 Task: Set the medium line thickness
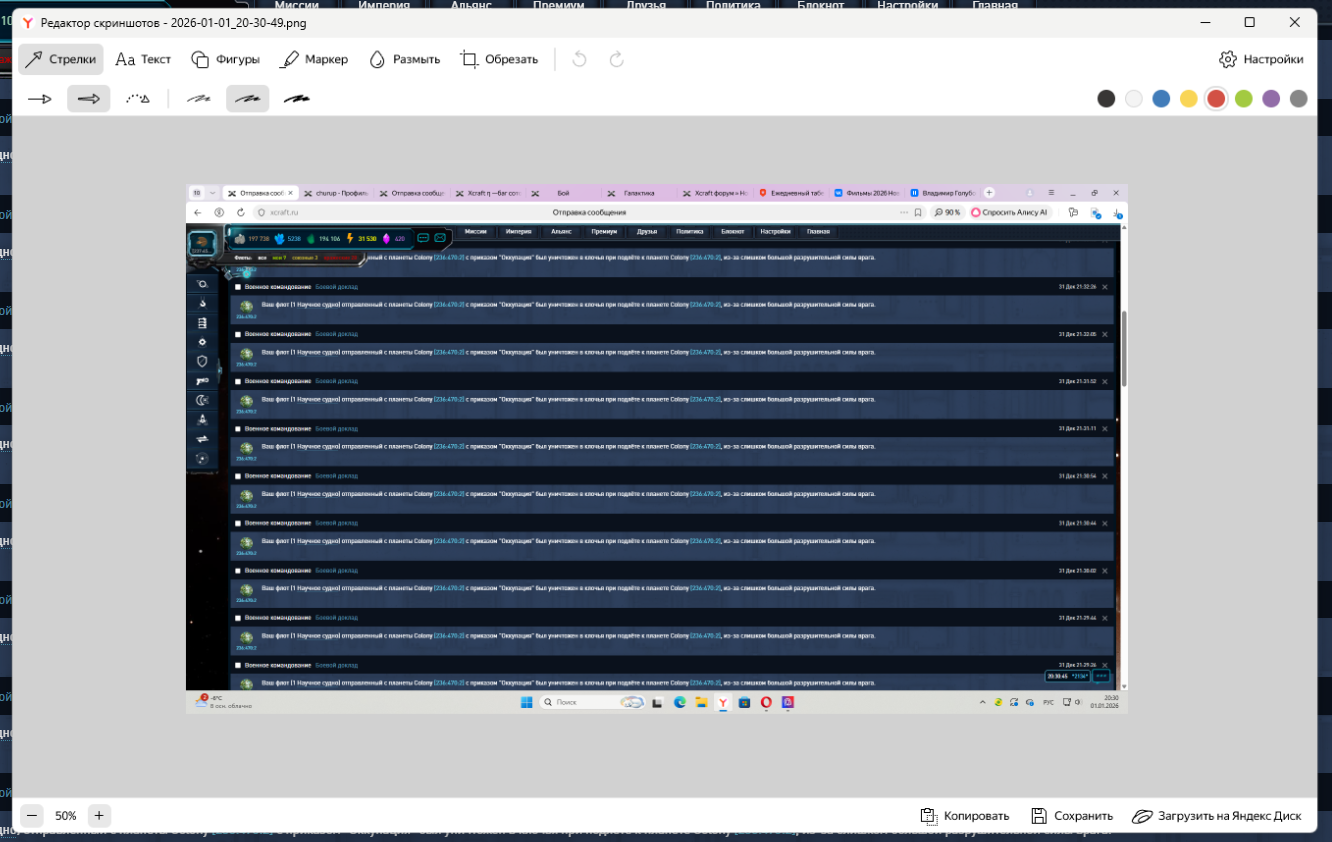247,98
